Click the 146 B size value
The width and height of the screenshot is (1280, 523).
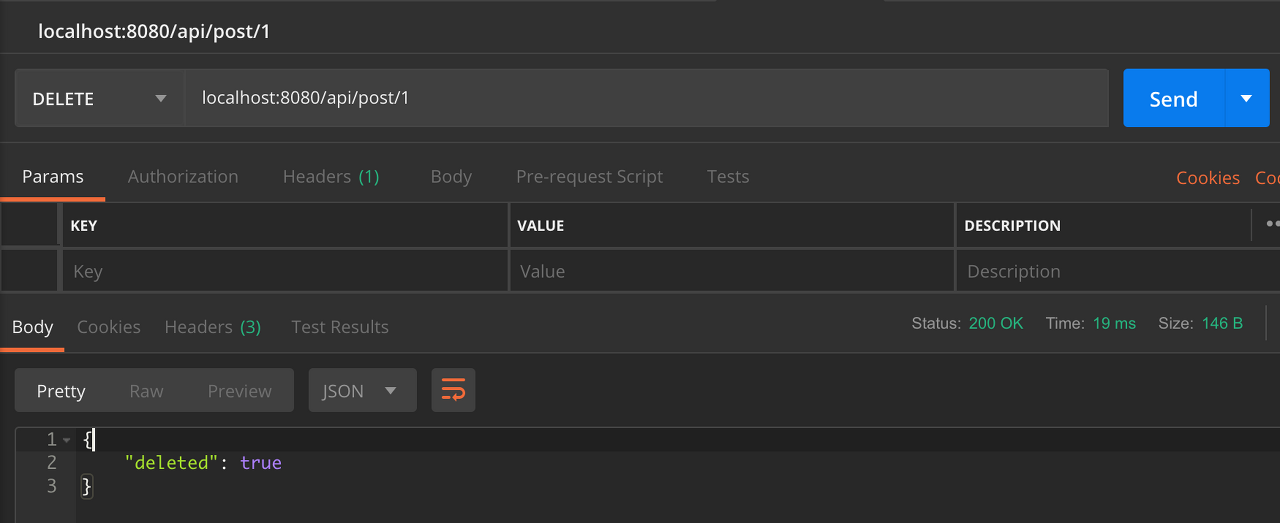tap(1222, 323)
